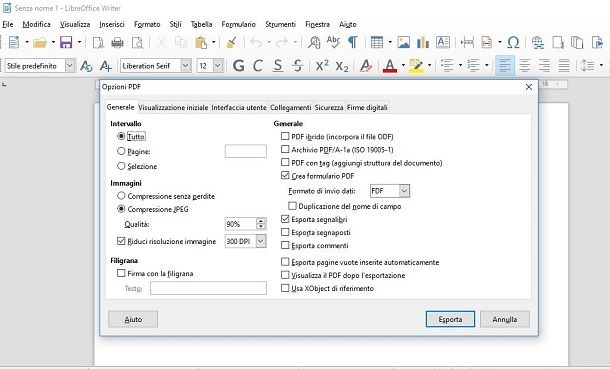Image resolution: width=610 pixels, height=369 pixels.
Task: Run the spelling check Abc icon
Action: pos(333,42)
